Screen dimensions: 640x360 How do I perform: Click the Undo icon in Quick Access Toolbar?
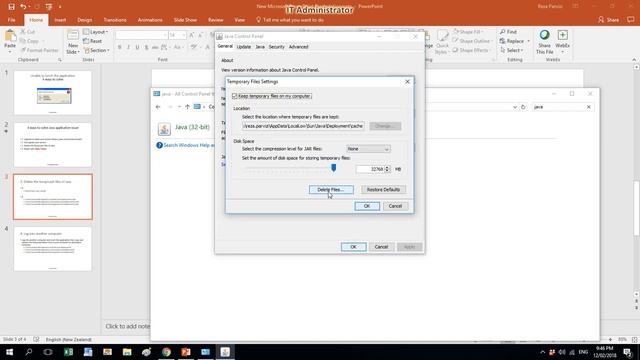click(23, 7)
